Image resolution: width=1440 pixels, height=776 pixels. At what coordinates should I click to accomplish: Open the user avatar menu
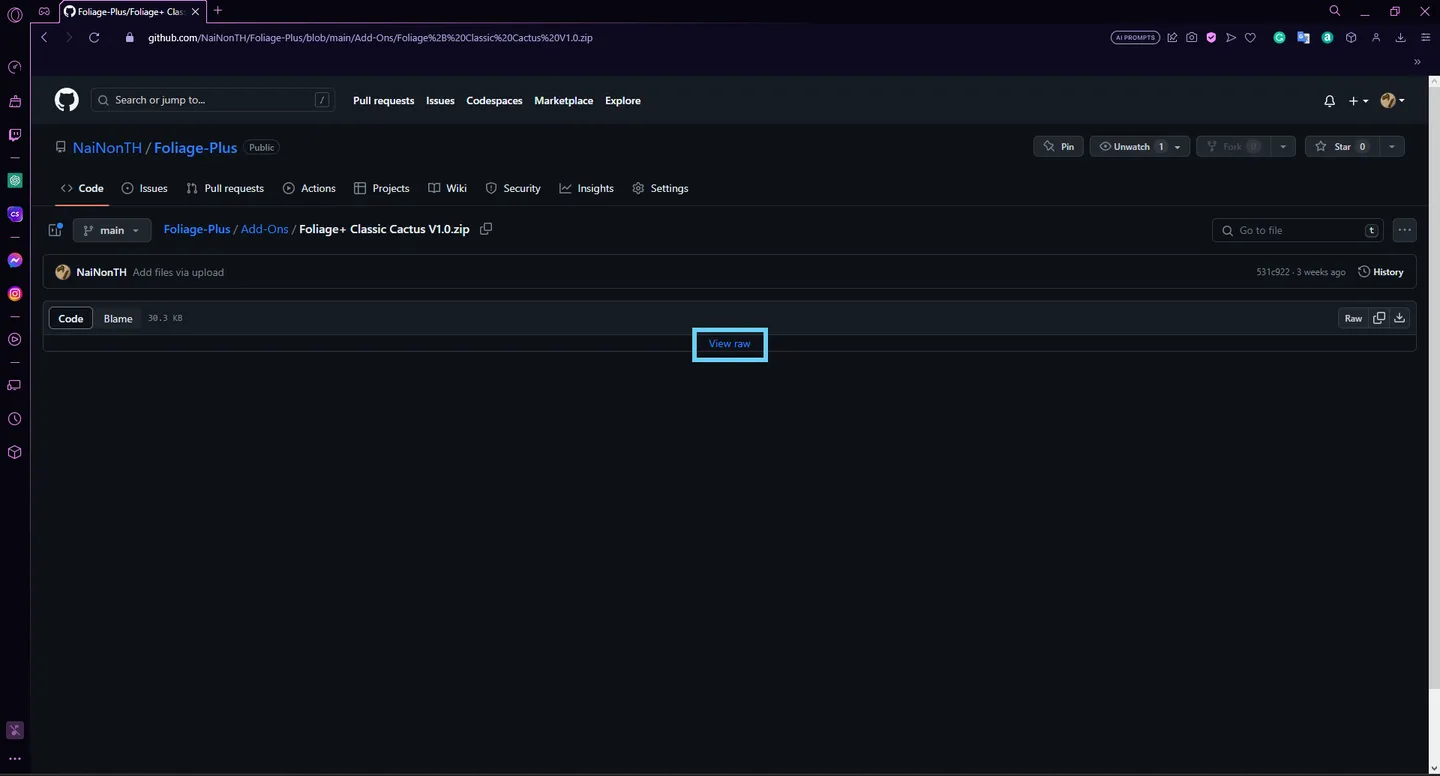(x=1392, y=101)
